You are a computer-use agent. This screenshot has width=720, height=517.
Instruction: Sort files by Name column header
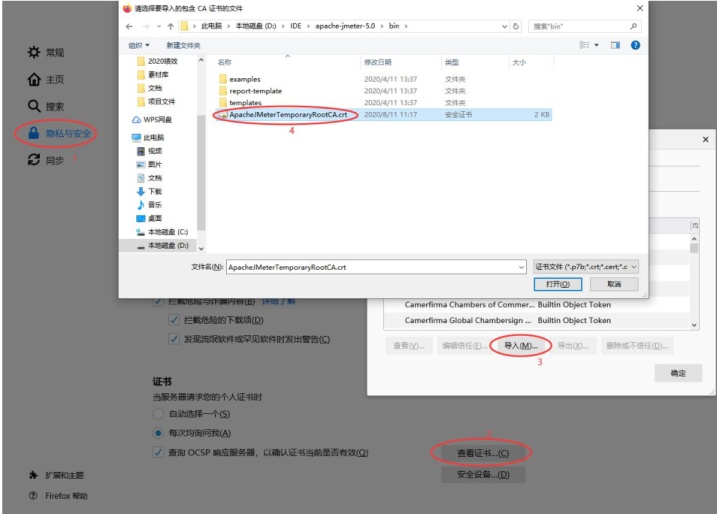(287, 62)
